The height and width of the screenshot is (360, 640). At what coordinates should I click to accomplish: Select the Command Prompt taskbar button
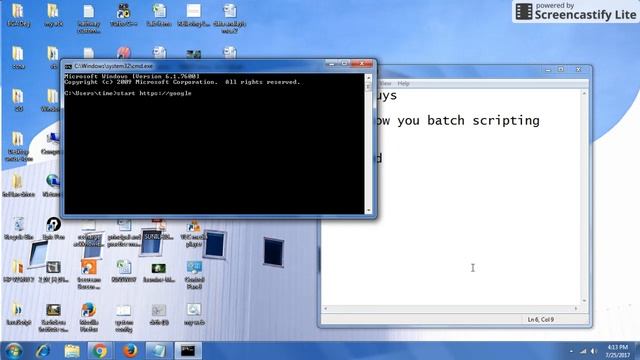(x=188, y=351)
